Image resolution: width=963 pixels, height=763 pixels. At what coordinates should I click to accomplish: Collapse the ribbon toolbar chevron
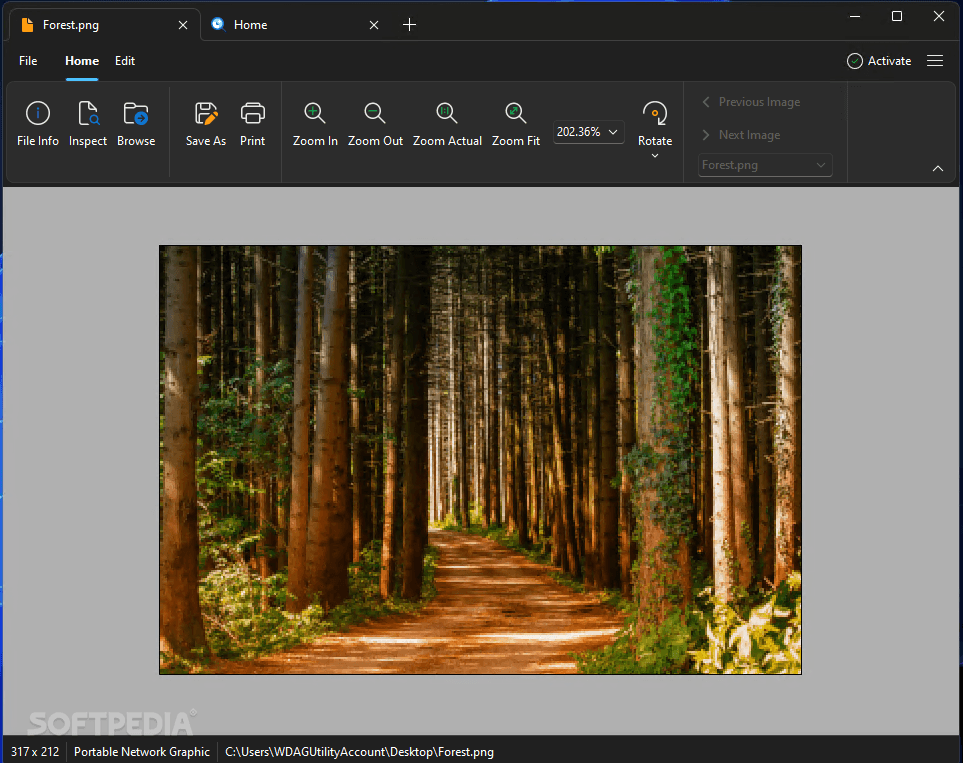pyautogui.click(x=938, y=168)
